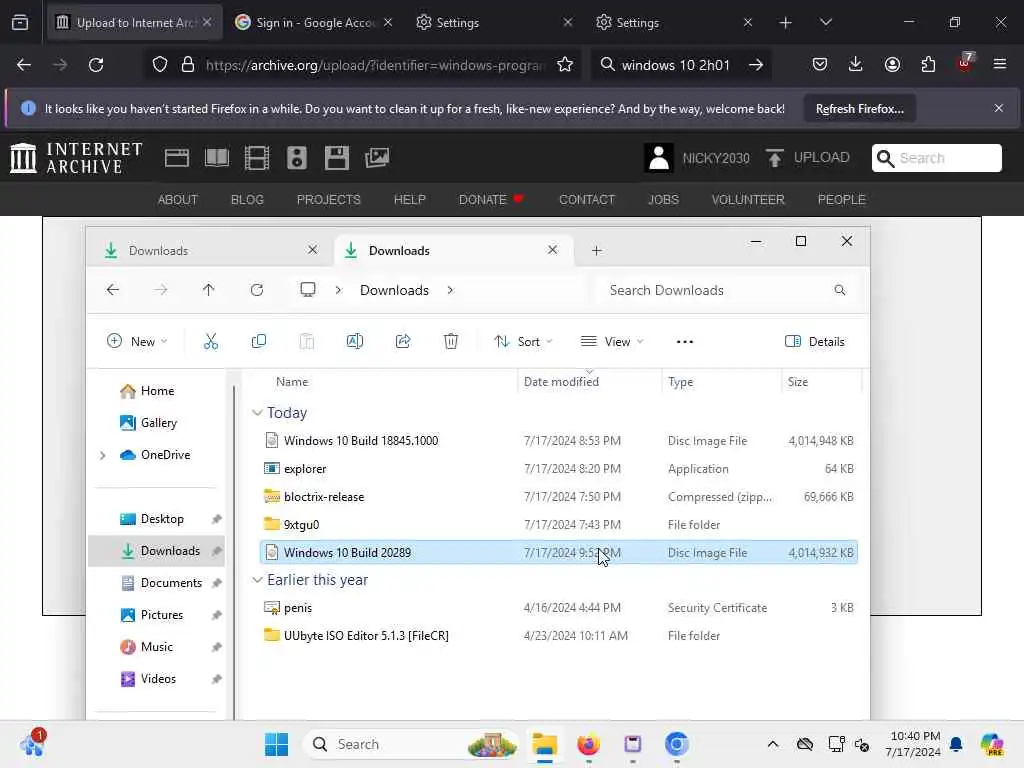Click the chevron after Downloads in address bar
This screenshot has height=768, width=1024.
450,290
